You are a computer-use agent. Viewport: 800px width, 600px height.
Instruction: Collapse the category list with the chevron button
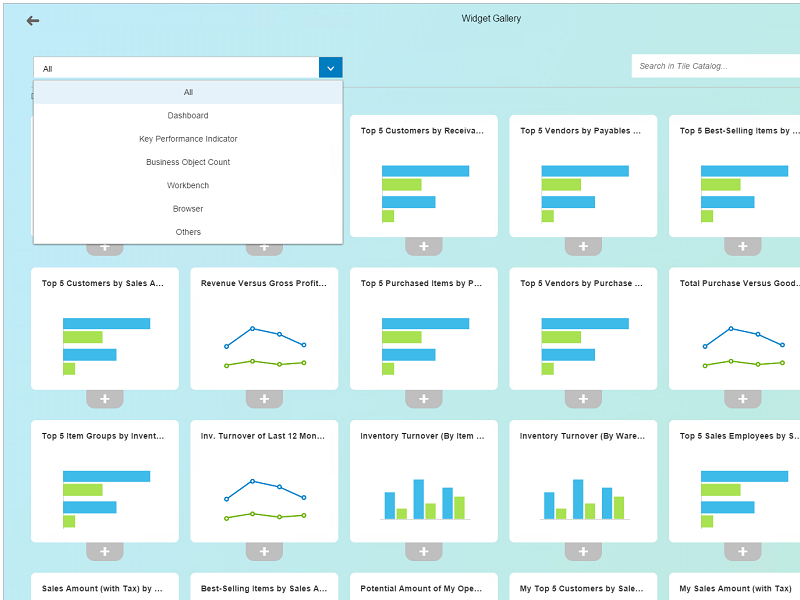click(x=331, y=68)
